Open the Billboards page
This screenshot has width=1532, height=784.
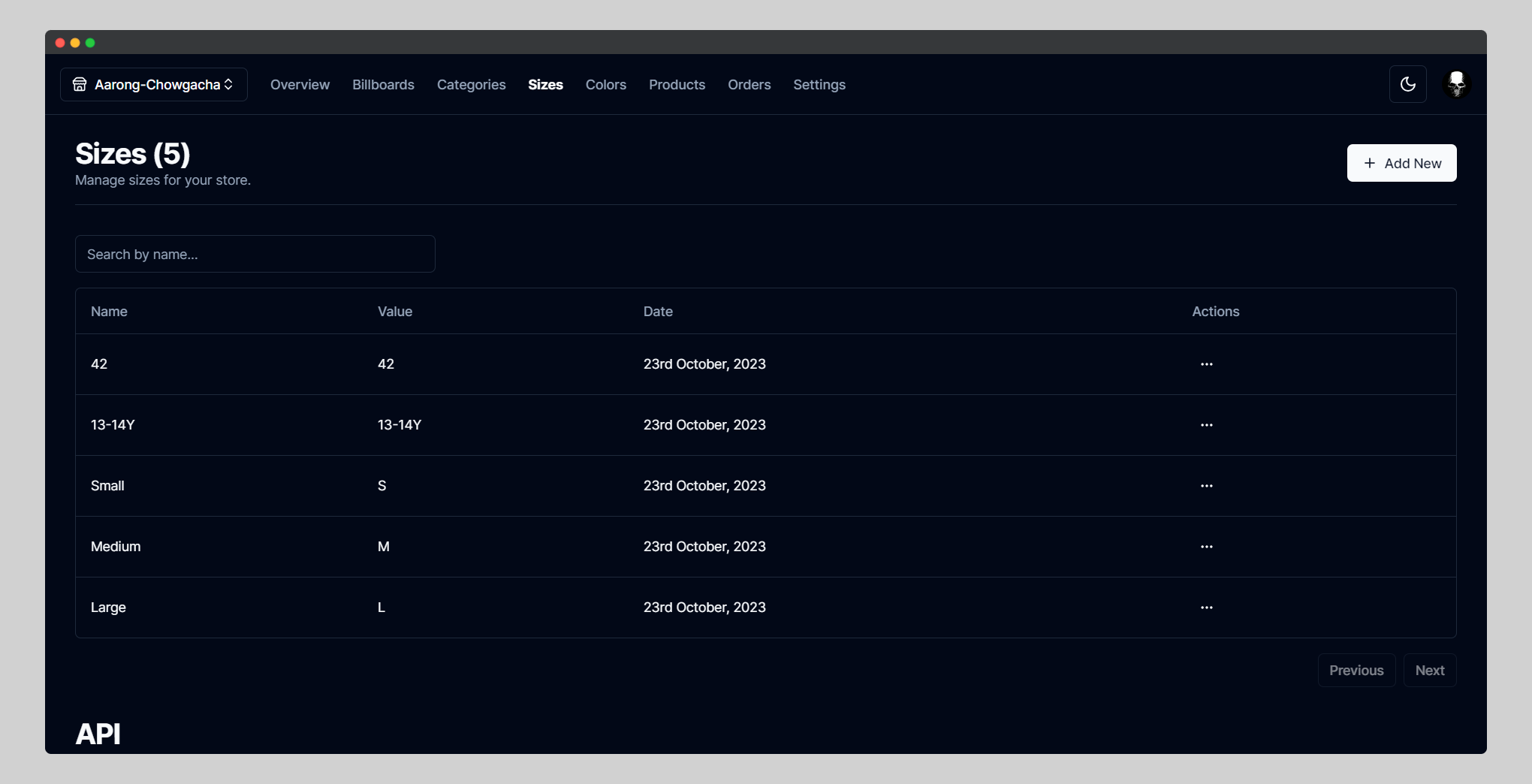coord(383,85)
